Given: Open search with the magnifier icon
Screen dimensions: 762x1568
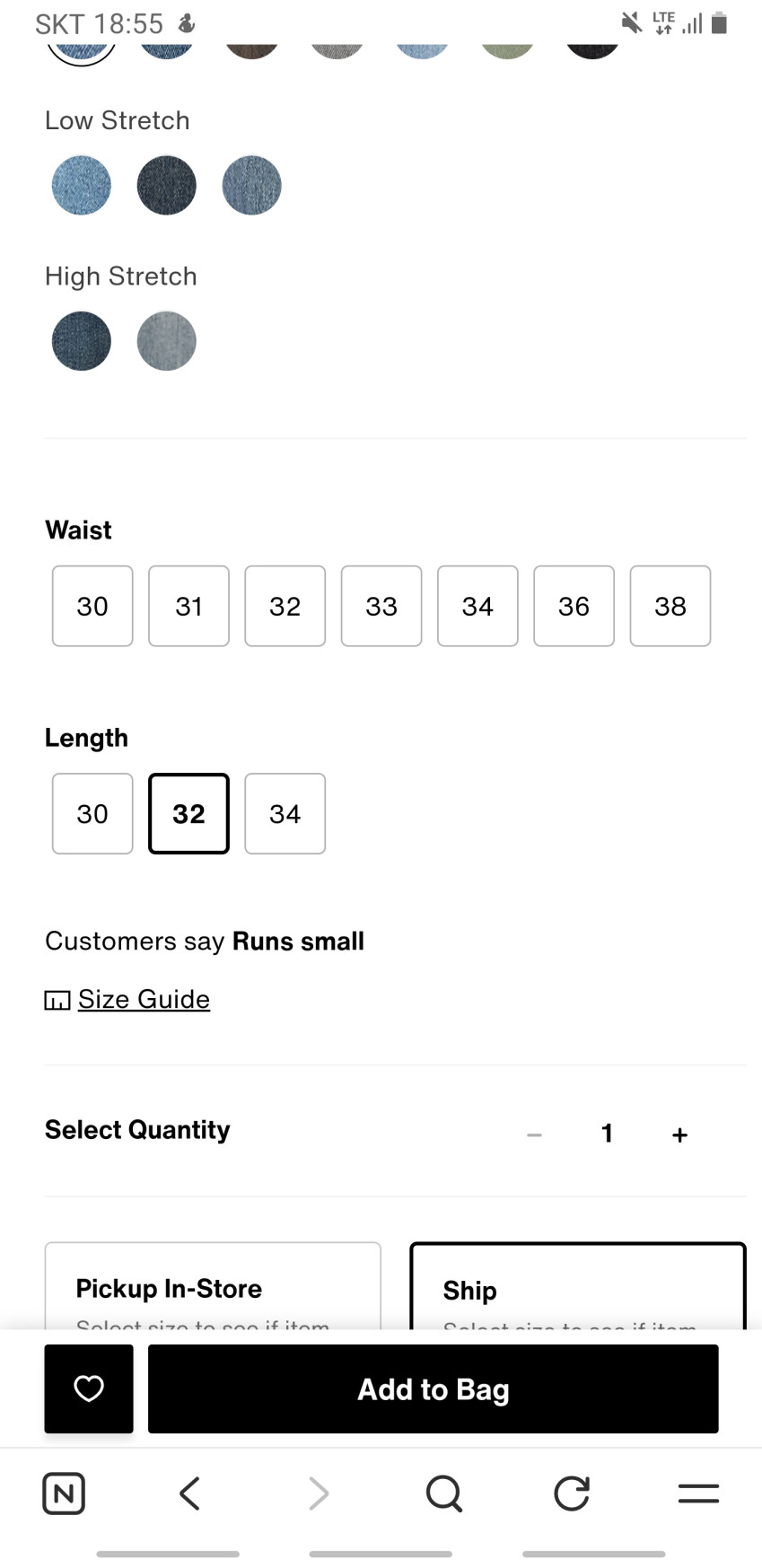Looking at the screenshot, I should [444, 1494].
